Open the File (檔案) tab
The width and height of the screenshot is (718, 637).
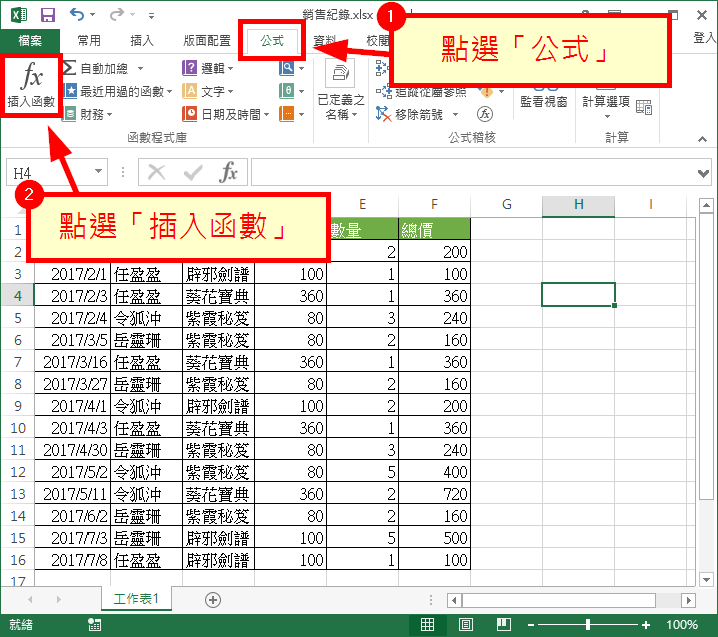(30, 41)
